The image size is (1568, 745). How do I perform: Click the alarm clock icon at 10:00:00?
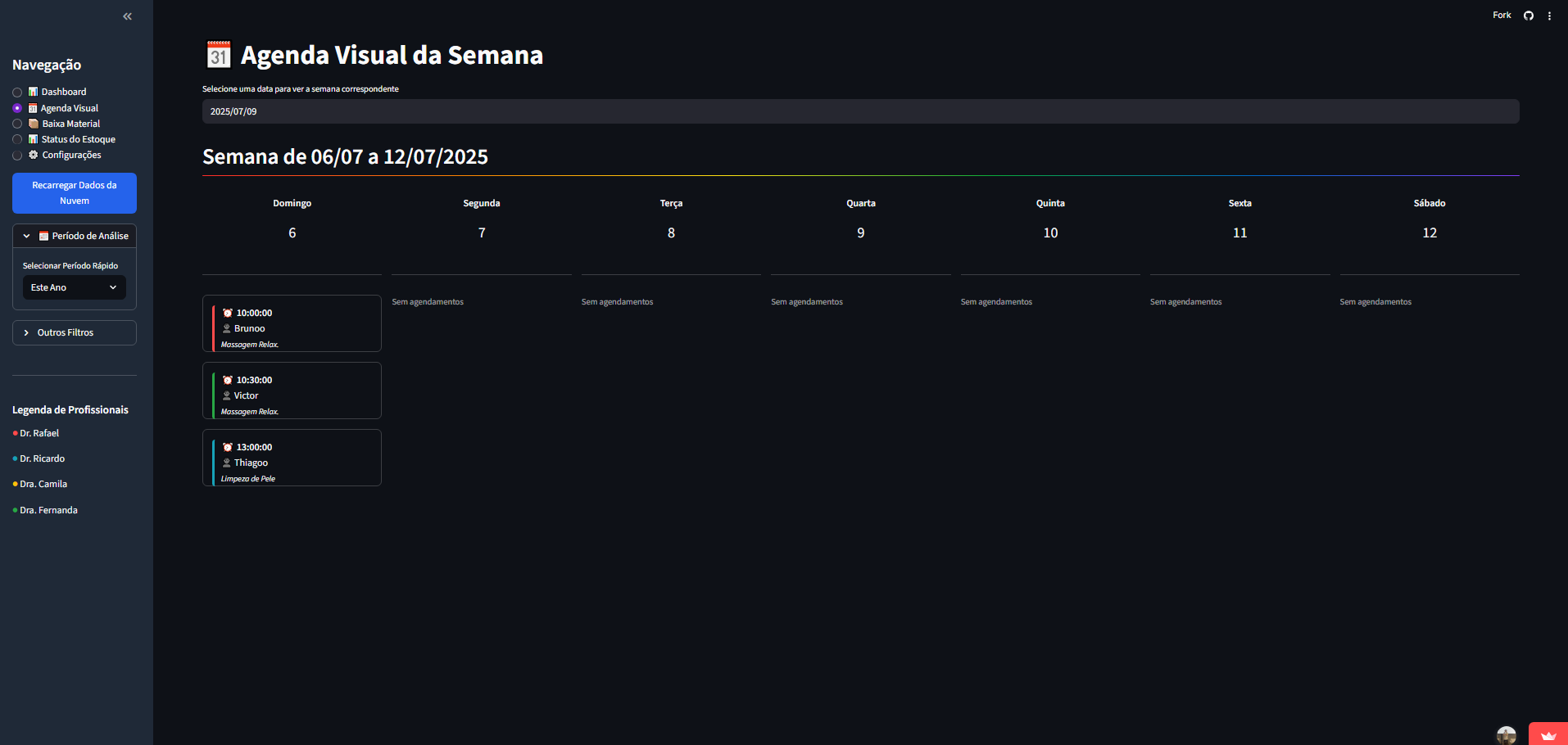228,313
